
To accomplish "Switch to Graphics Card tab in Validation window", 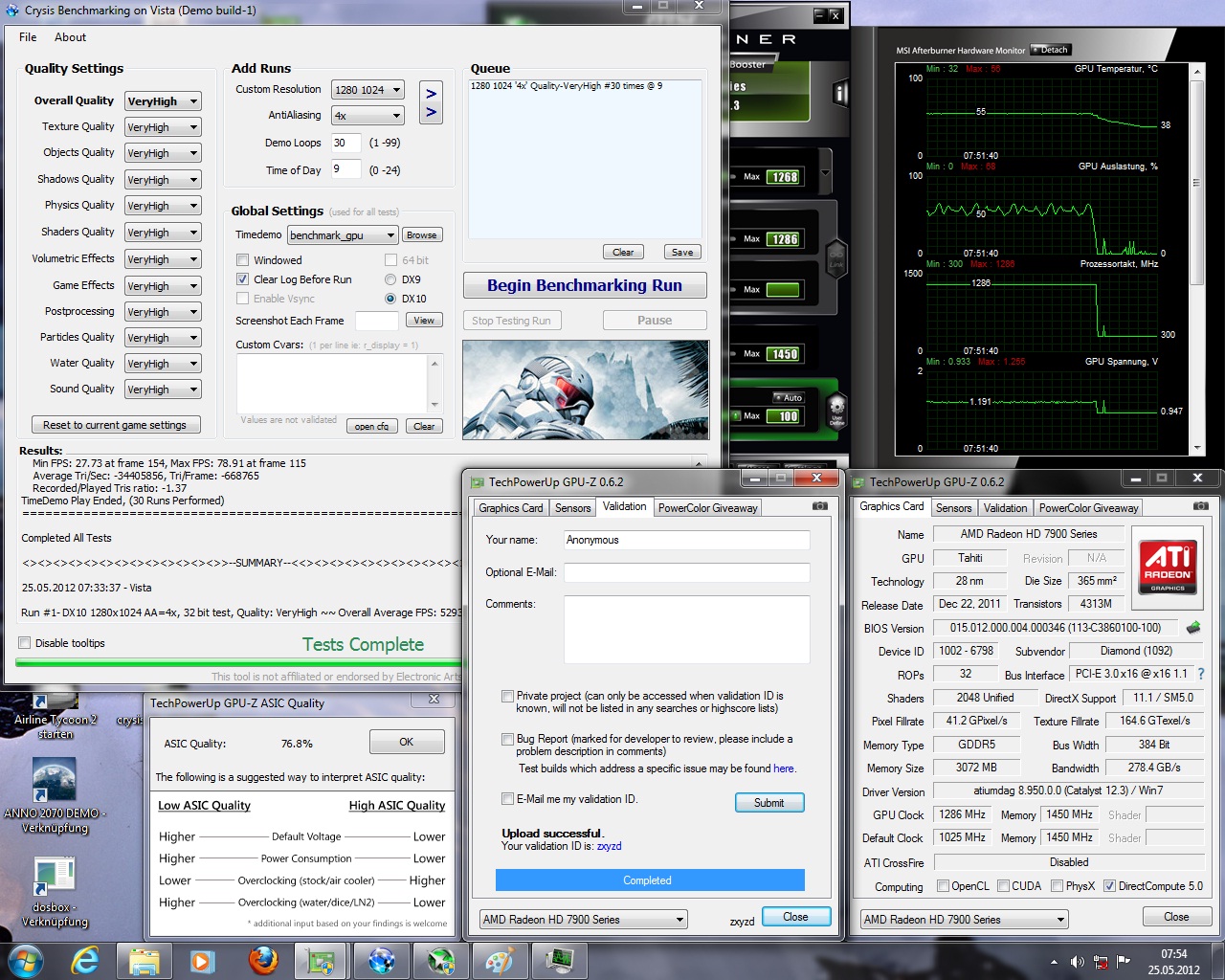I will [x=511, y=508].
